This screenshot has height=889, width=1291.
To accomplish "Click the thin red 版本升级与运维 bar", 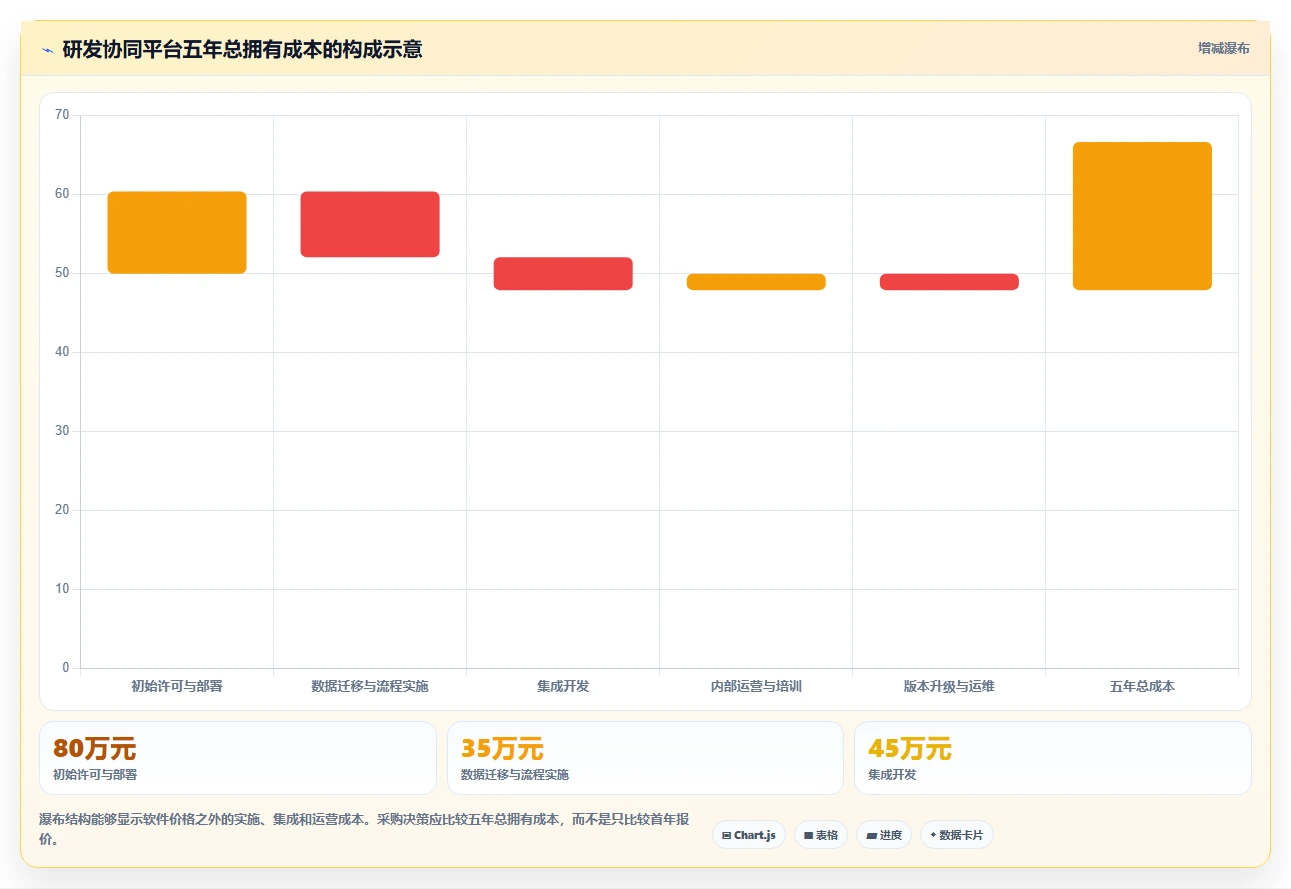I will (949, 282).
